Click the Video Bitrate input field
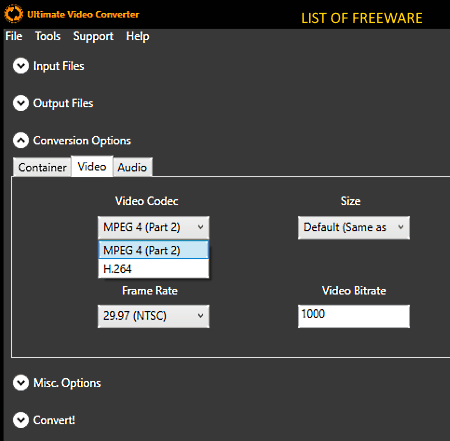The width and height of the screenshot is (450, 441). [x=354, y=316]
